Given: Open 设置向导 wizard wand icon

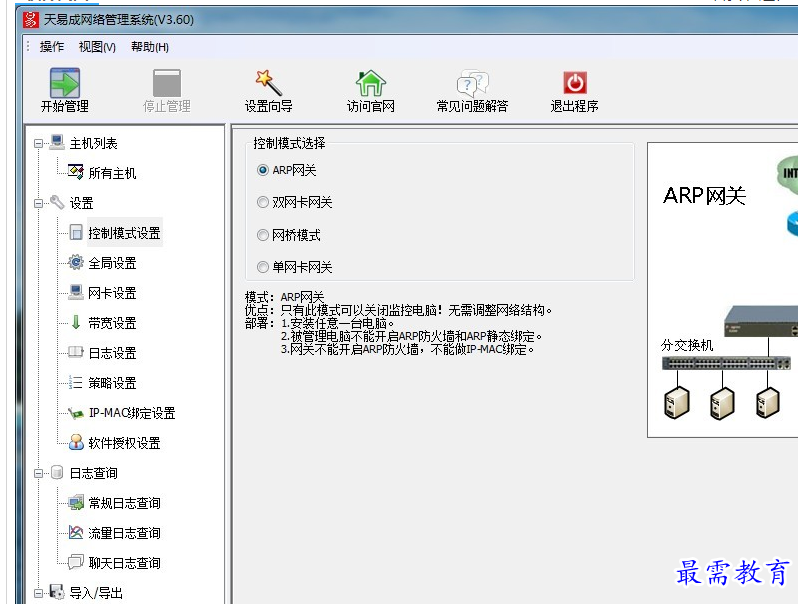Looking at the screenshot, I should [268, 82].
